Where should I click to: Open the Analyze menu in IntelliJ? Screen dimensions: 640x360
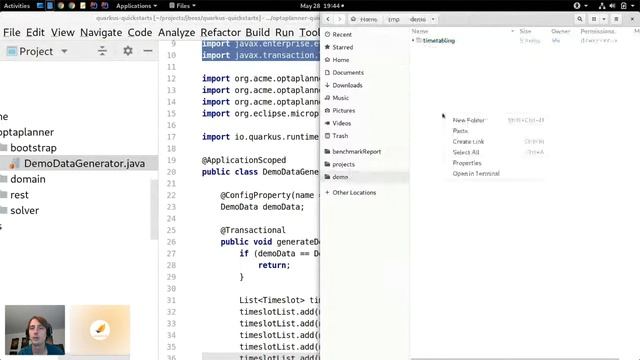pos(176,32)
